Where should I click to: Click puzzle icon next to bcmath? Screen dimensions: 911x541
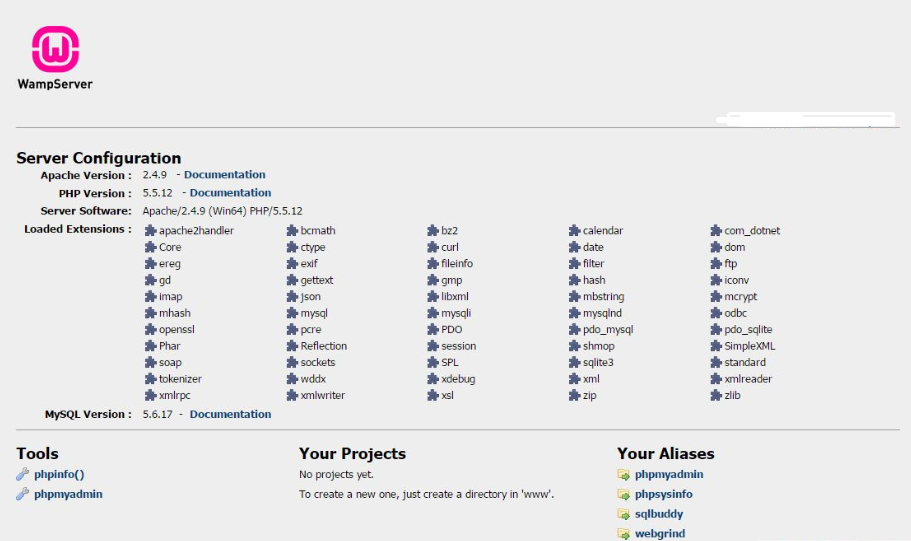tap(292, 231)
